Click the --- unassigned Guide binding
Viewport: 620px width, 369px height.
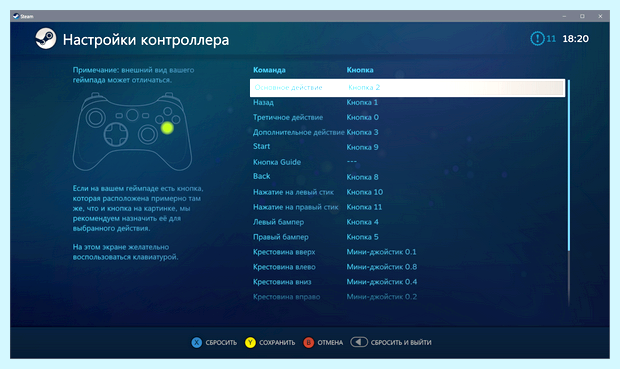click(352, 161)
